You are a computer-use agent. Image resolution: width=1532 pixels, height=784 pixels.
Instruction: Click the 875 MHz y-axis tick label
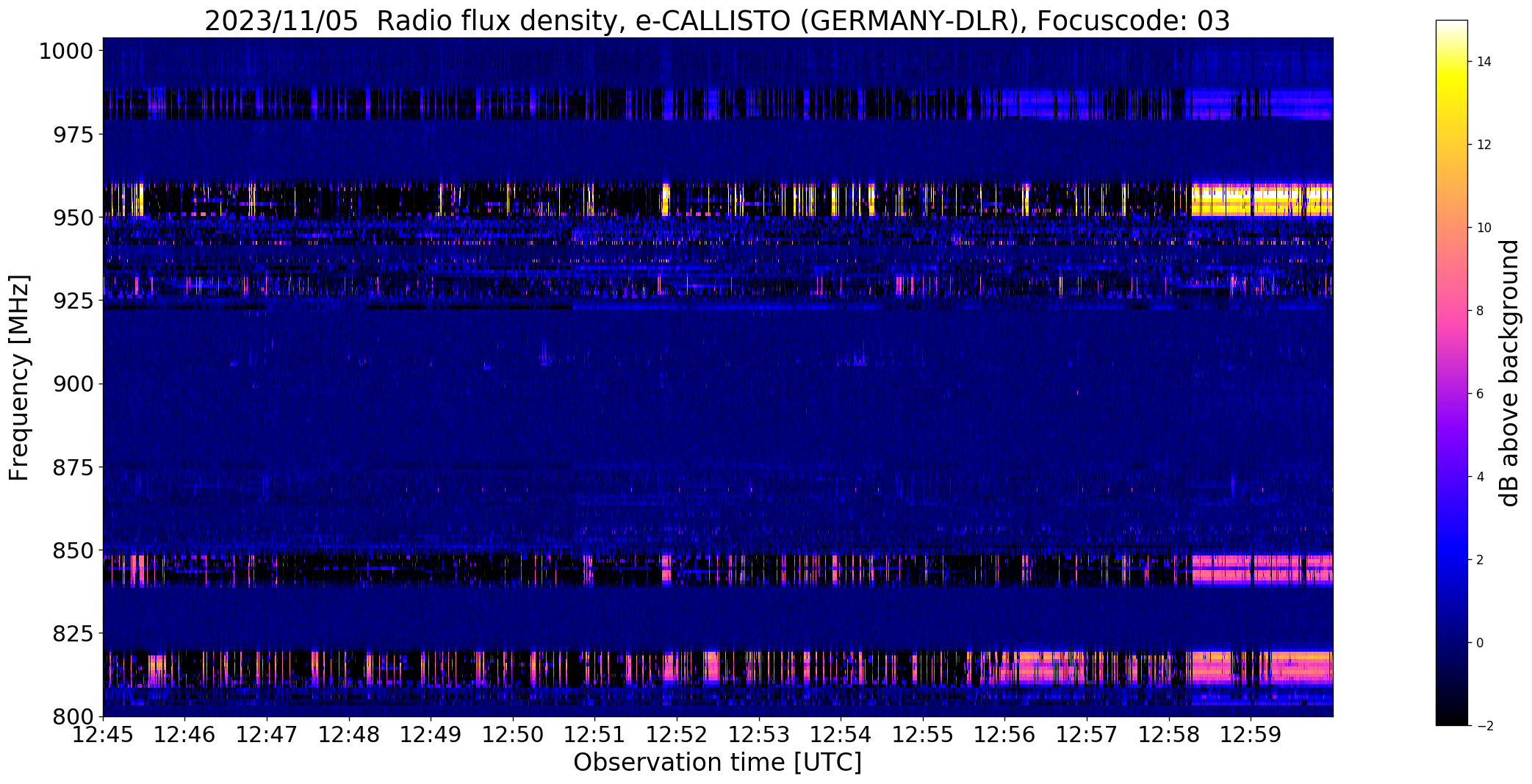click(x=73, y=467)
